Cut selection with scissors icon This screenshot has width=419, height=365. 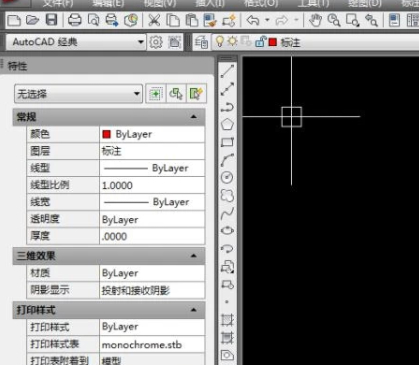pos(154,20)
